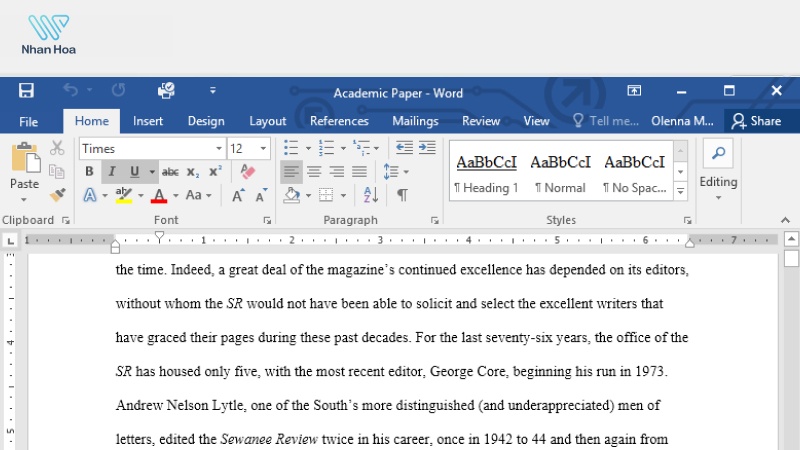Save the document with the floppy icon
800x450 pixels.
(26, 91)
